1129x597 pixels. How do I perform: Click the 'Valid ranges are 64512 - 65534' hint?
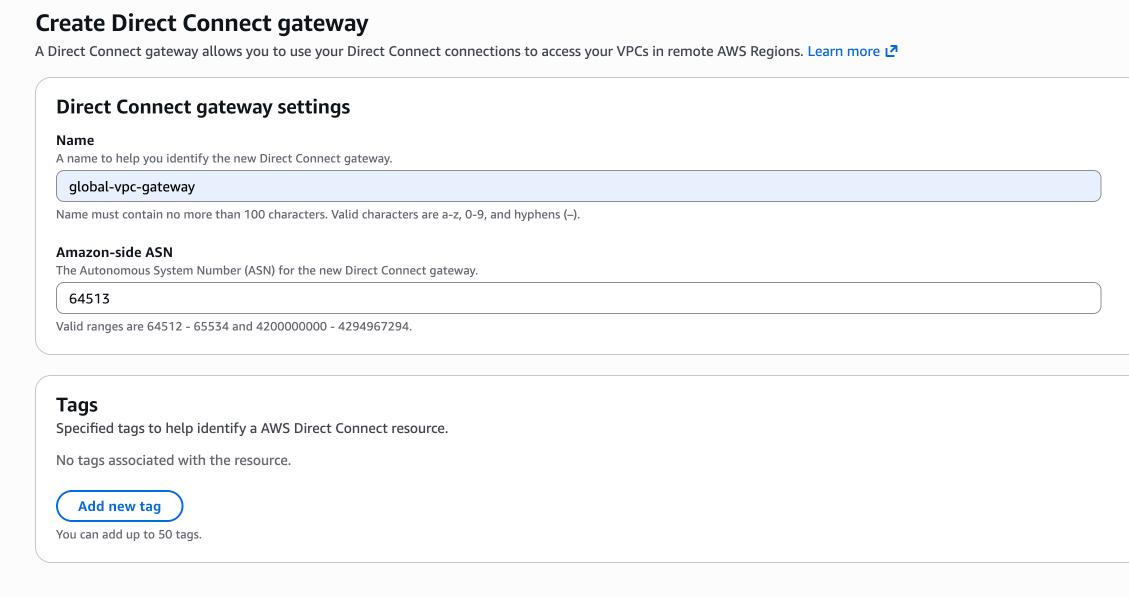click(234, 326)
